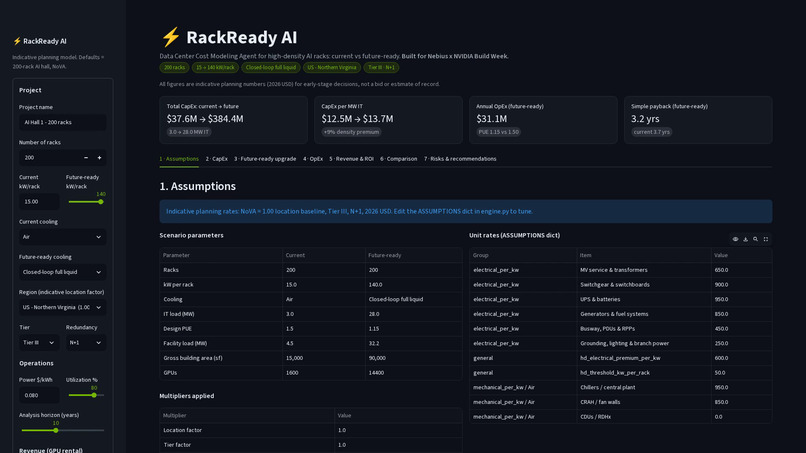Switch to the 4 · OpEx tab

point(313,159)
